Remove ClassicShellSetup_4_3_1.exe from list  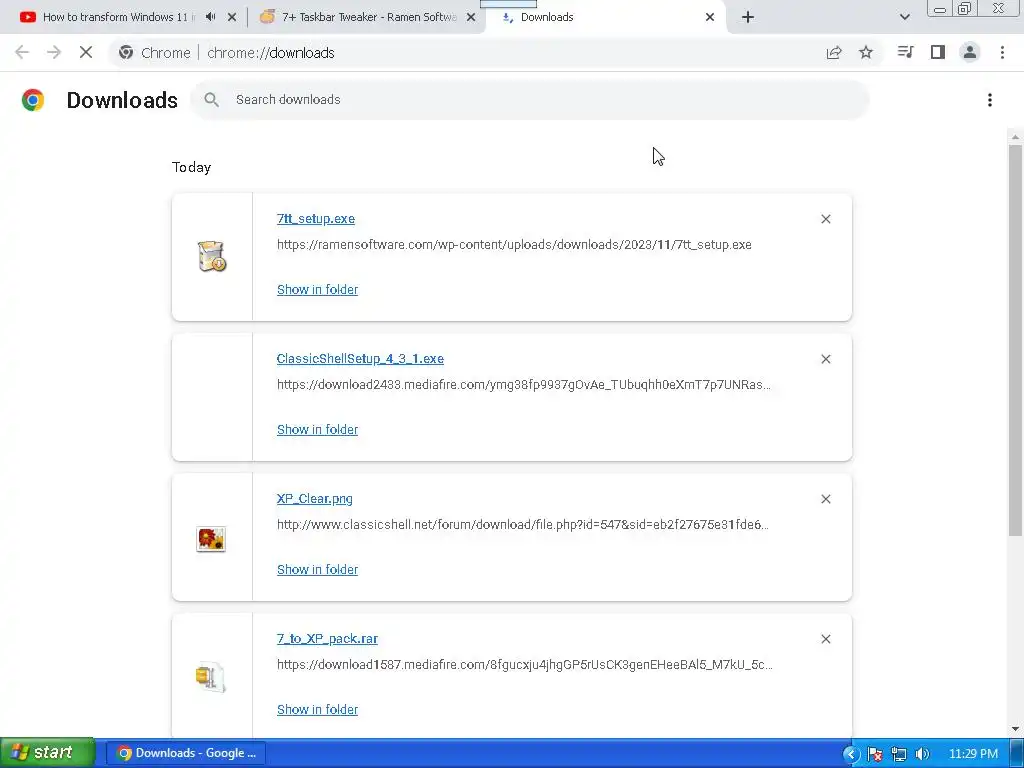click(x=825, y=359)
